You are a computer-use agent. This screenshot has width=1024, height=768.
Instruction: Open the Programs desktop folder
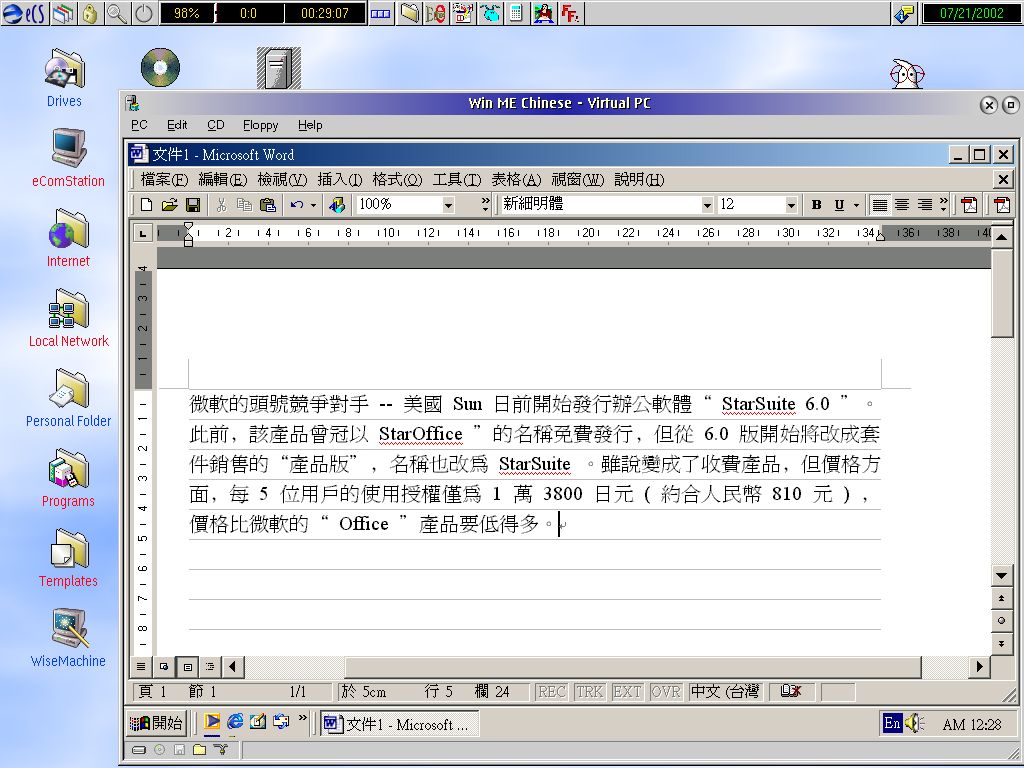pos(68,479)
